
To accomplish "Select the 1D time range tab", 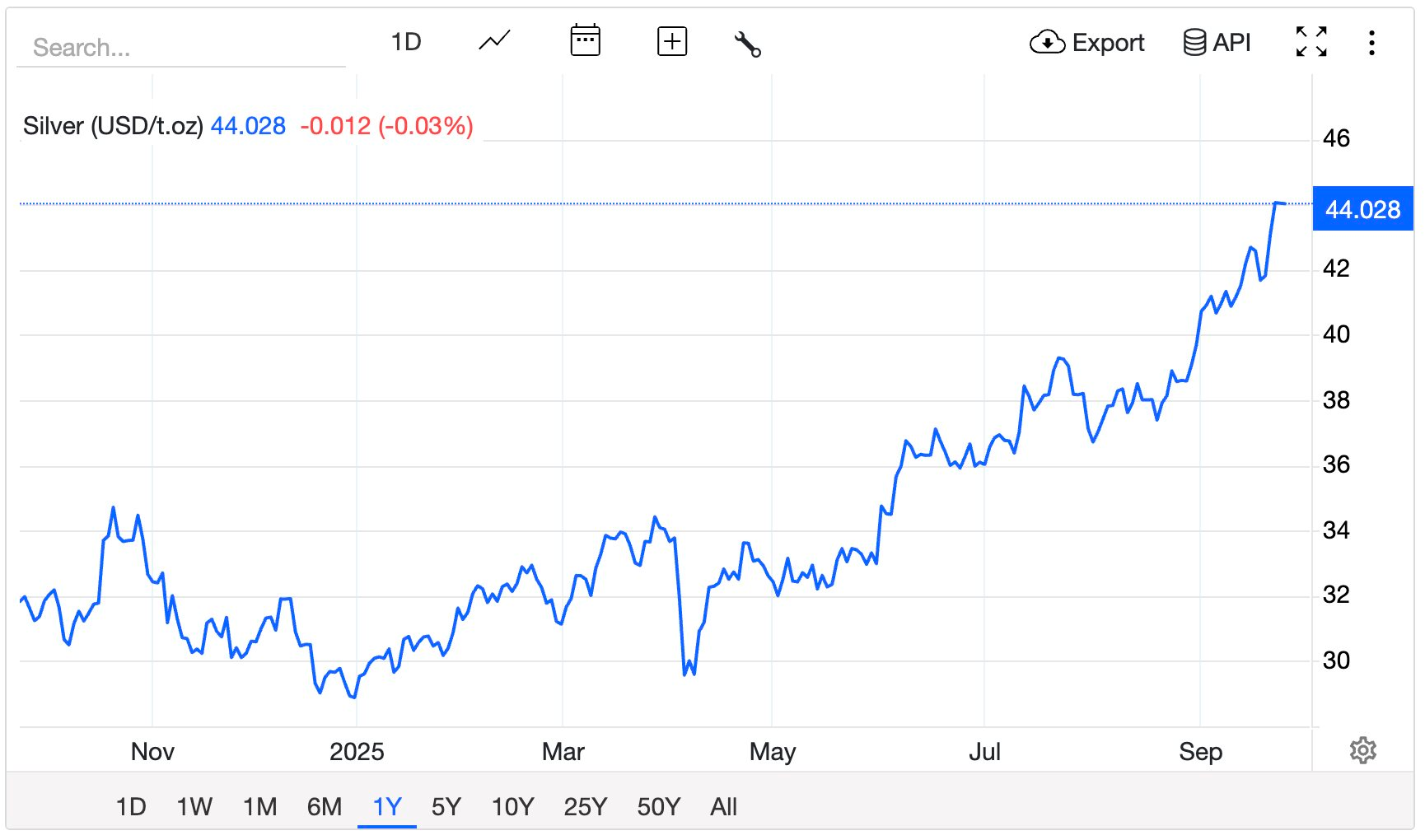I will (131, 806).
